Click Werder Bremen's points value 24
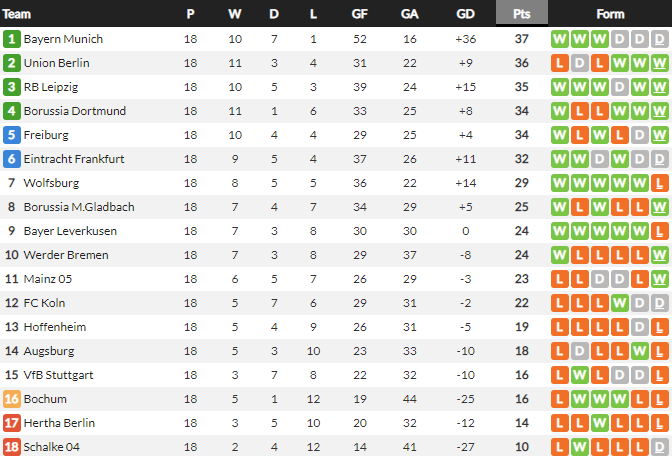This screenshot has height=456, width=672. (521, 255)
